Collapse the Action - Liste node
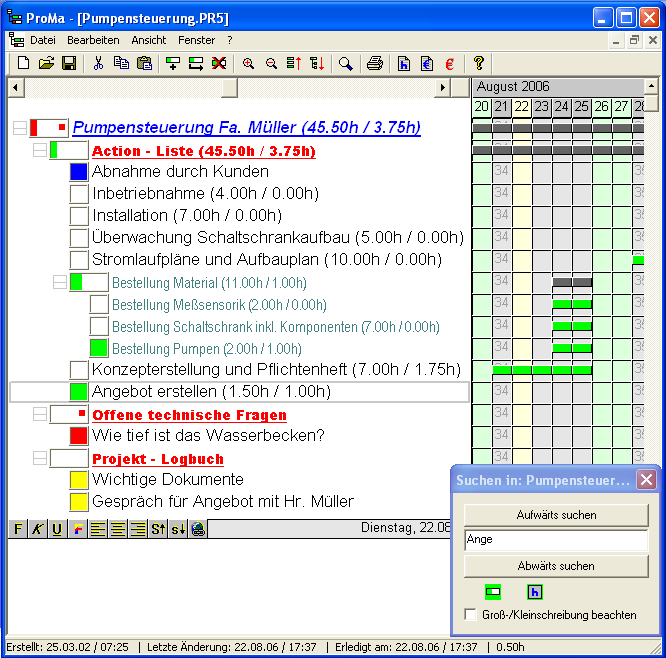Image resolution: width=666 pixels, height=658 pixels. coord(40,150)
